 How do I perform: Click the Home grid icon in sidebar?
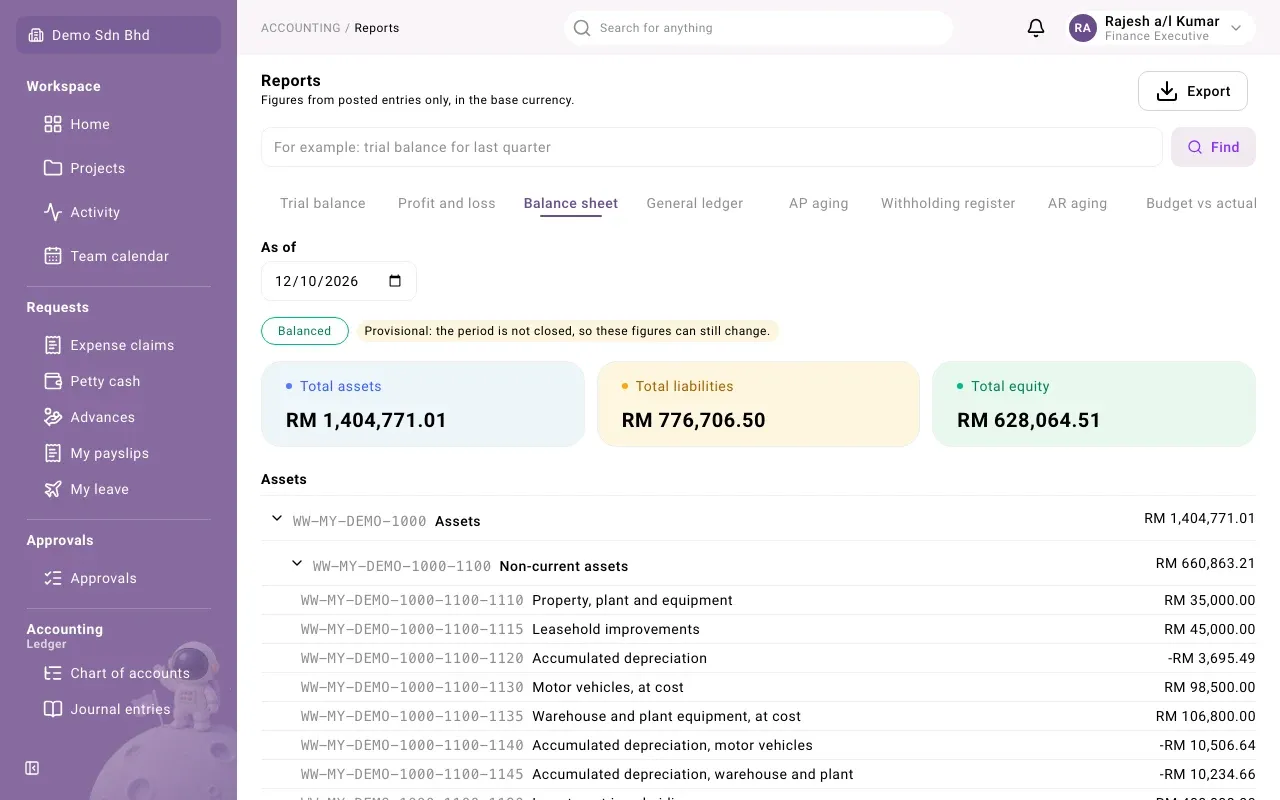click(x=53, y=124)
